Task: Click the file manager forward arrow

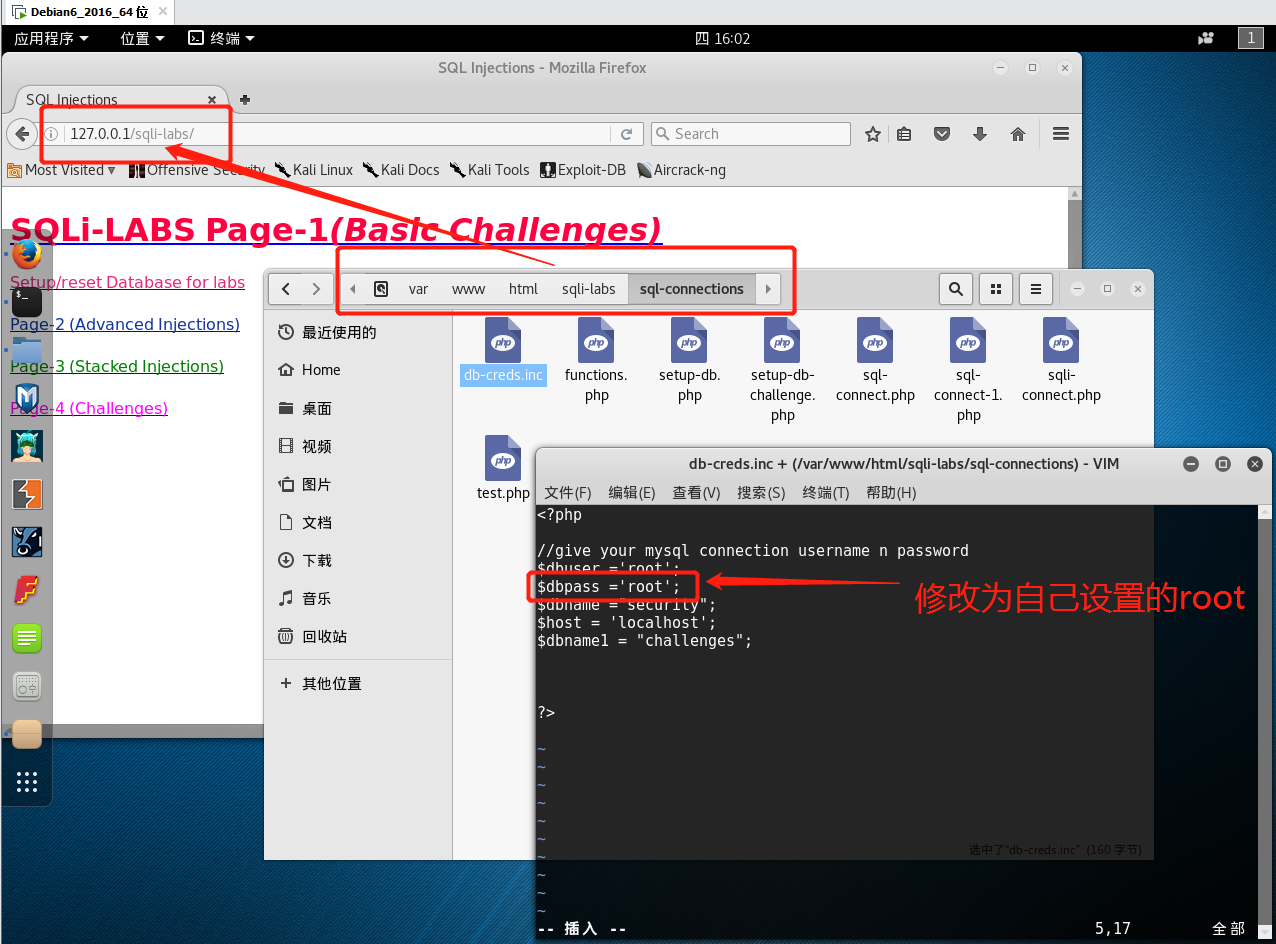Action: click(x=317, y=289)
